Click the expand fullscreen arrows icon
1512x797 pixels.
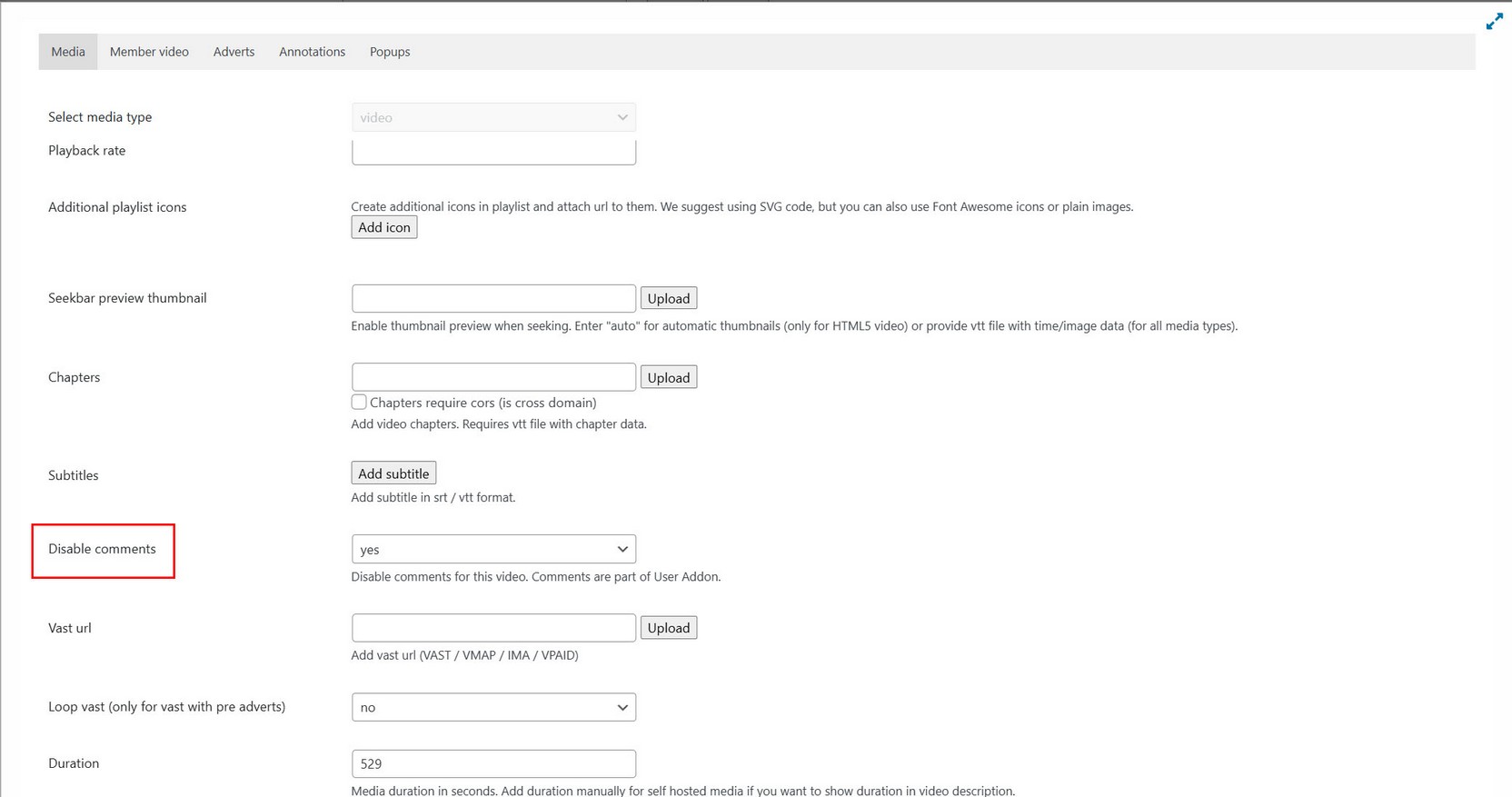1494,21
